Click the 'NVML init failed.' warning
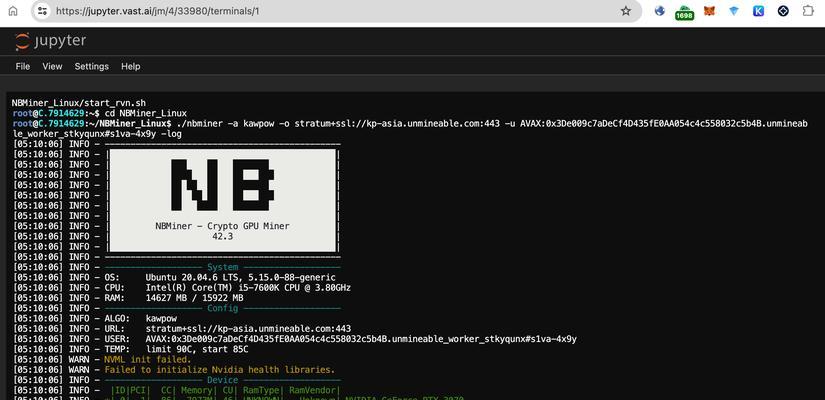This screenshot has width=825, height=400. [x=148, y=359]
